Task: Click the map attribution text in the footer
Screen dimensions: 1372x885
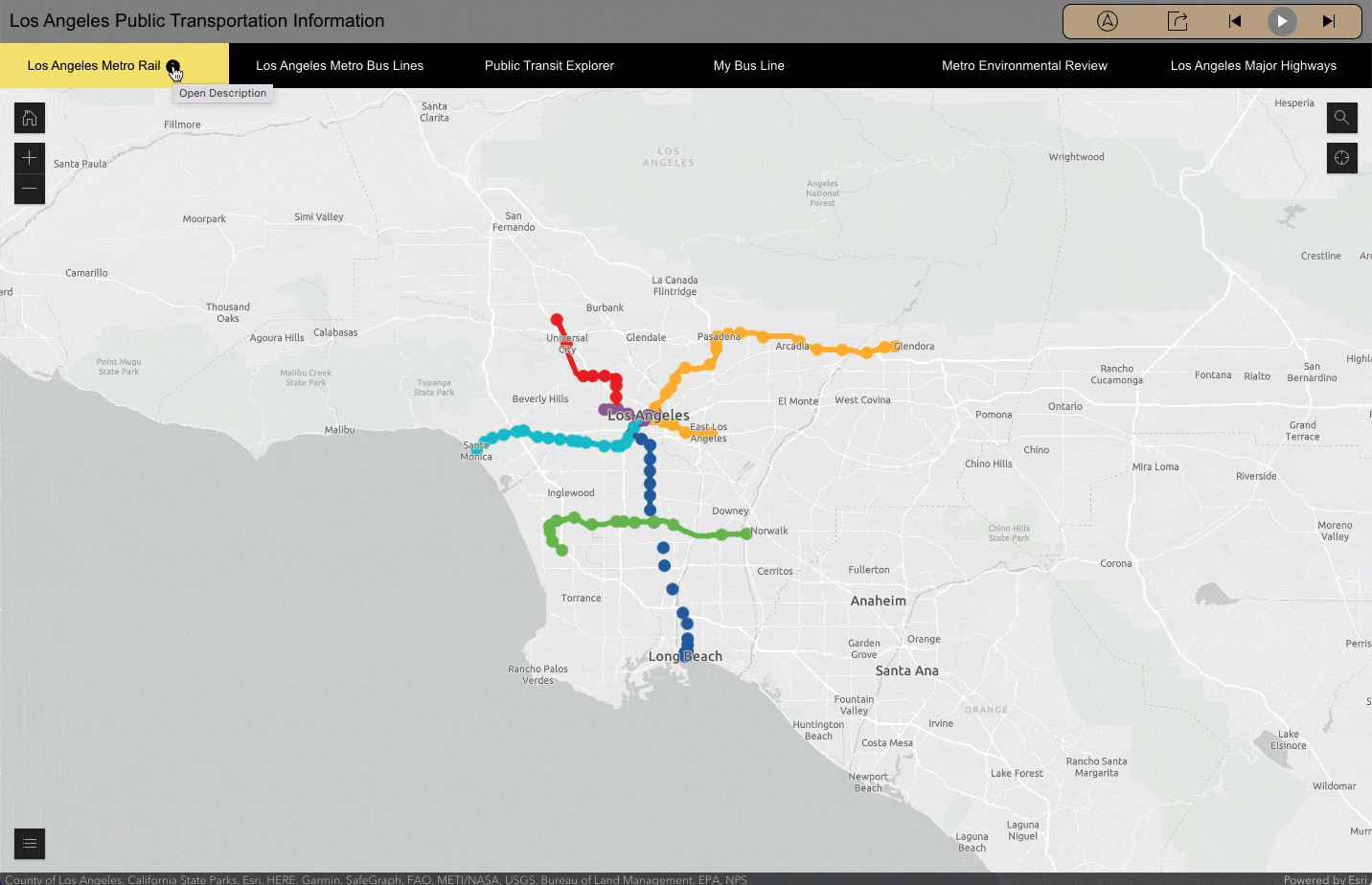Action: tap(376, 879)
